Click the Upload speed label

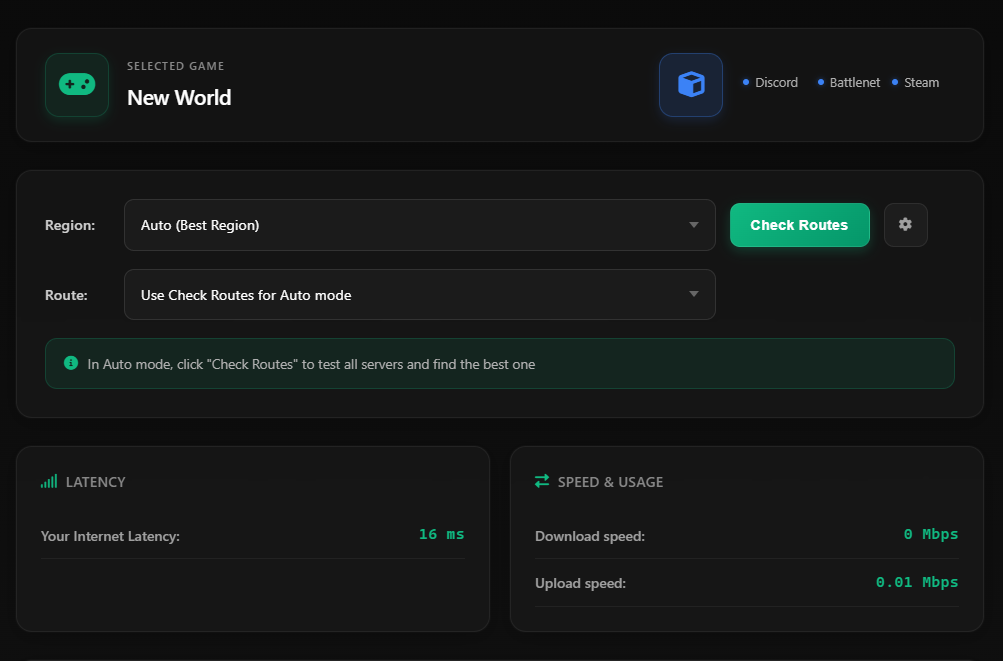pos(580,584)
